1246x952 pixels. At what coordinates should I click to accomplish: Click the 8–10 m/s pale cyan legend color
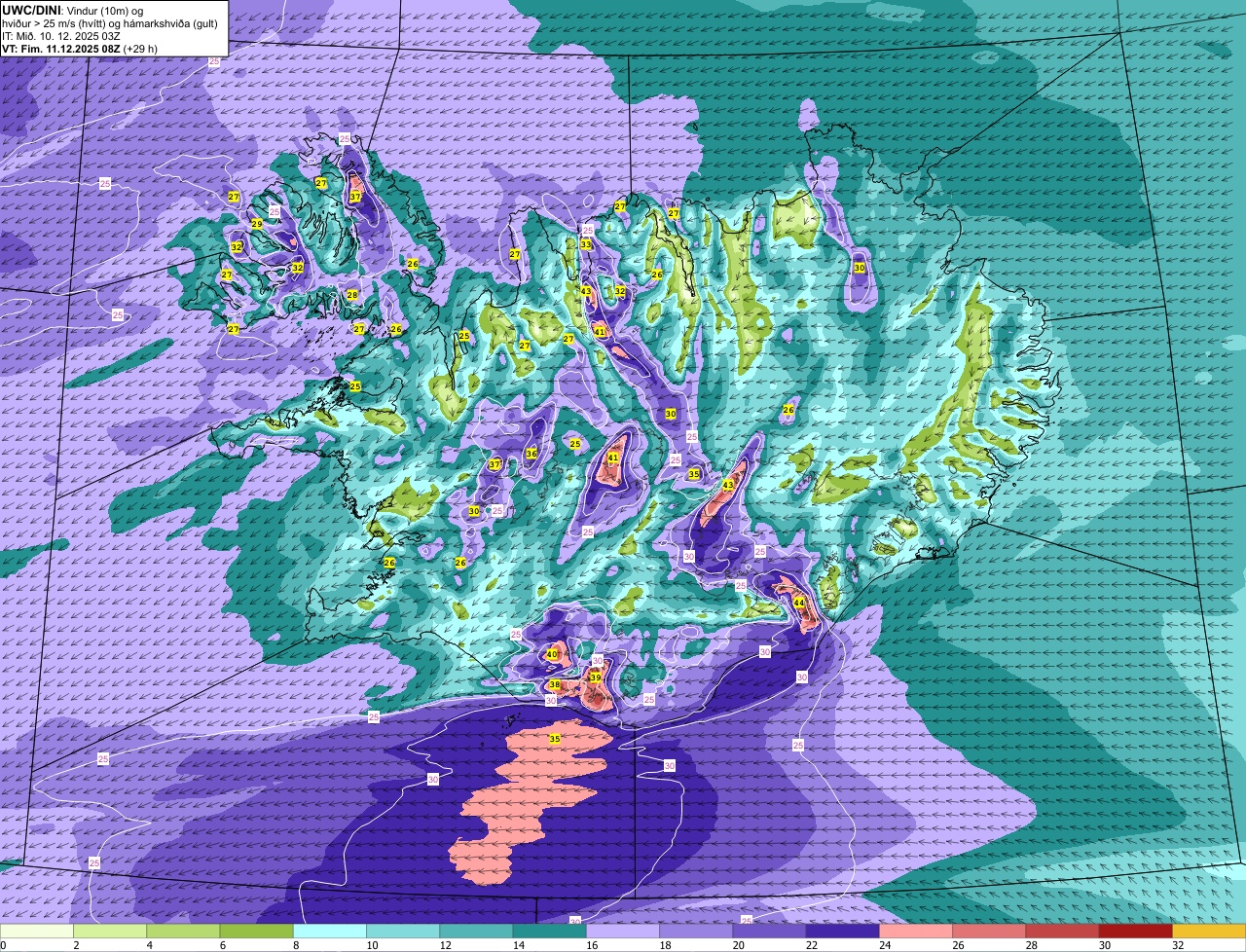330,931
